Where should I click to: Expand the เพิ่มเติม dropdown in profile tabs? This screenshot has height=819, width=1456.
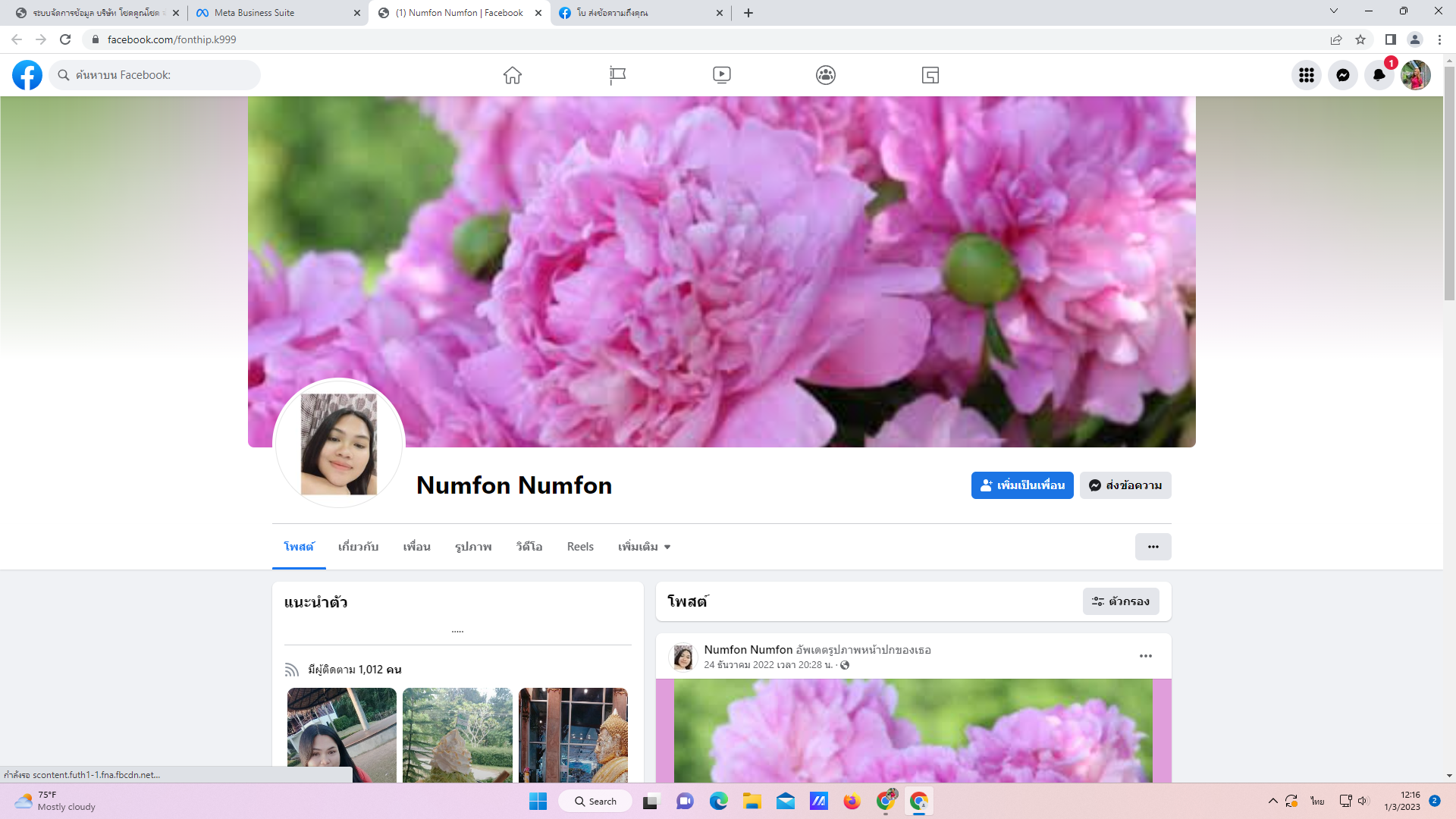[x=644, y=547]
